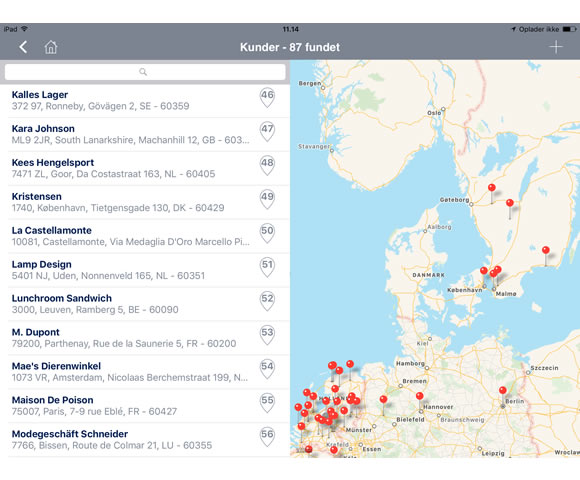Tap the map pin badge numbered 46
The image size is (580, 480).
coord(267,97)
